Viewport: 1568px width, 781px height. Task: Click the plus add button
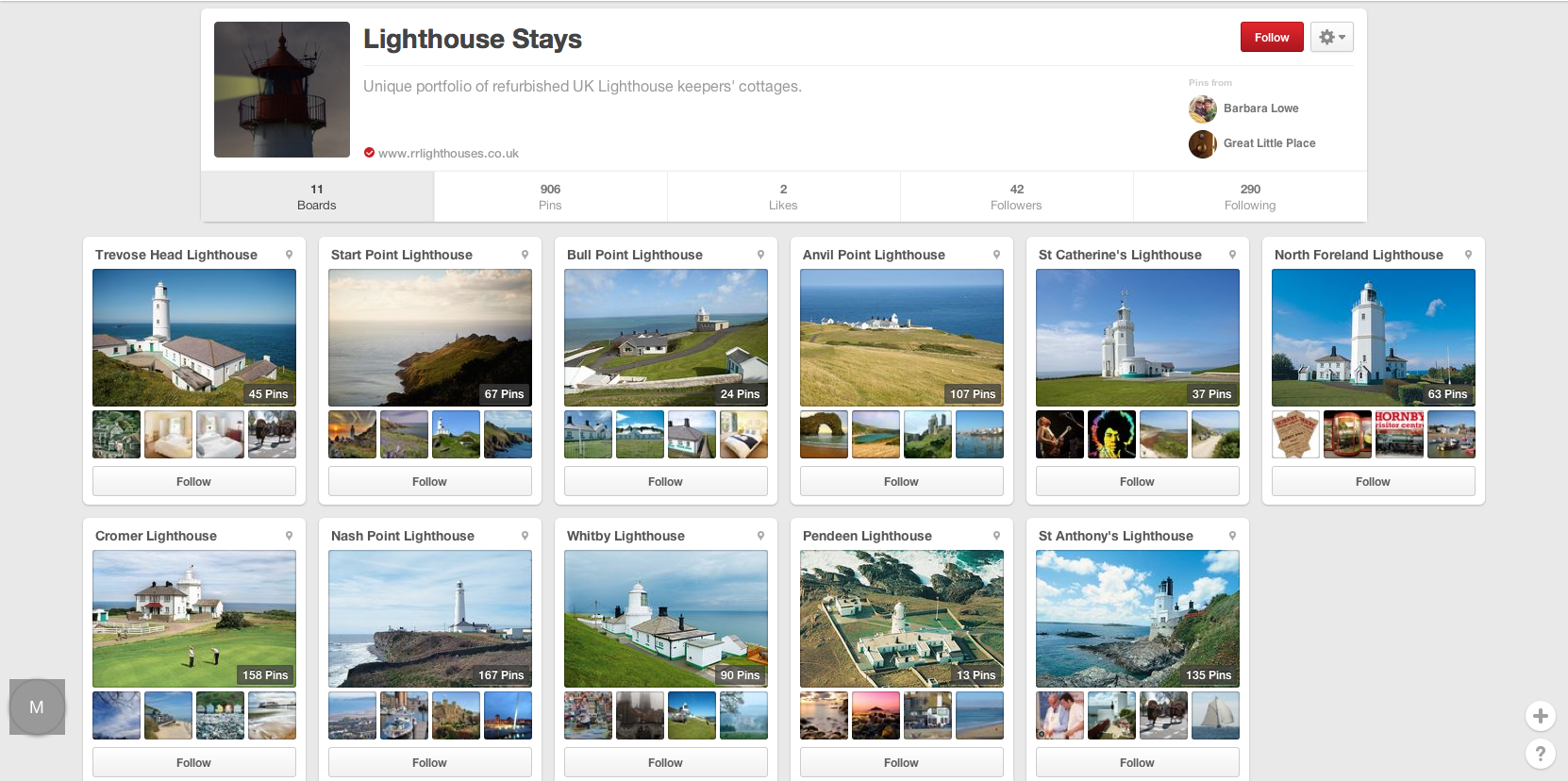pos(1540,716)
